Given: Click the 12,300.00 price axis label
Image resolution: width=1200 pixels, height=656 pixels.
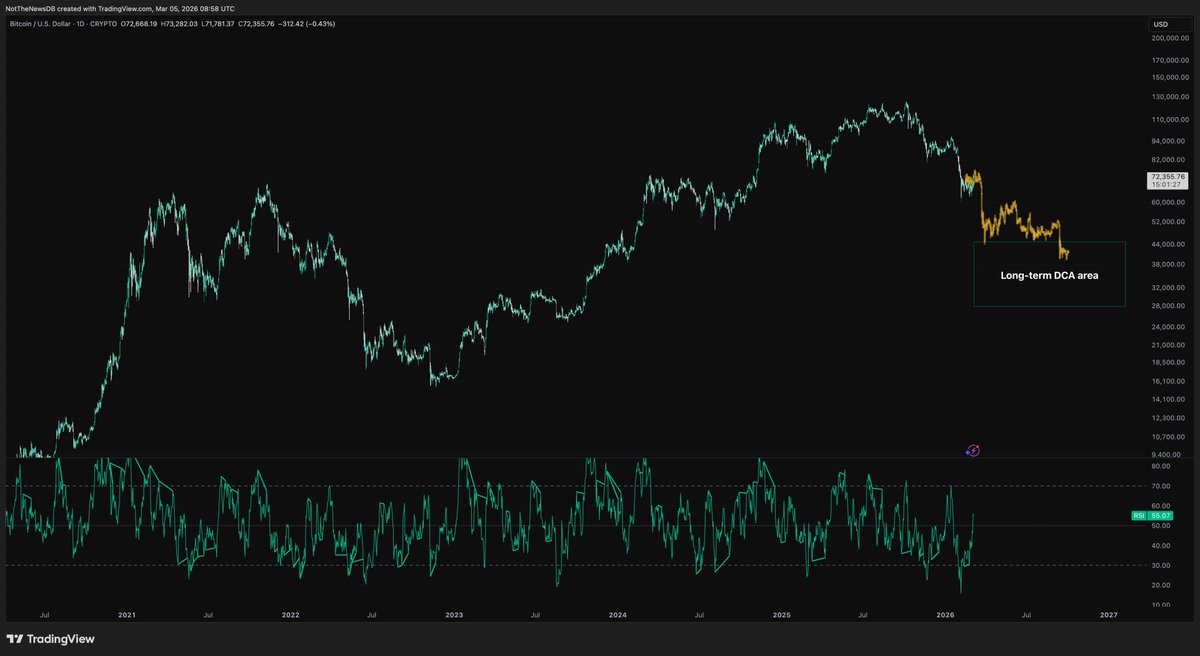Looking at the screenshot, I should [x=1168, y=419].
